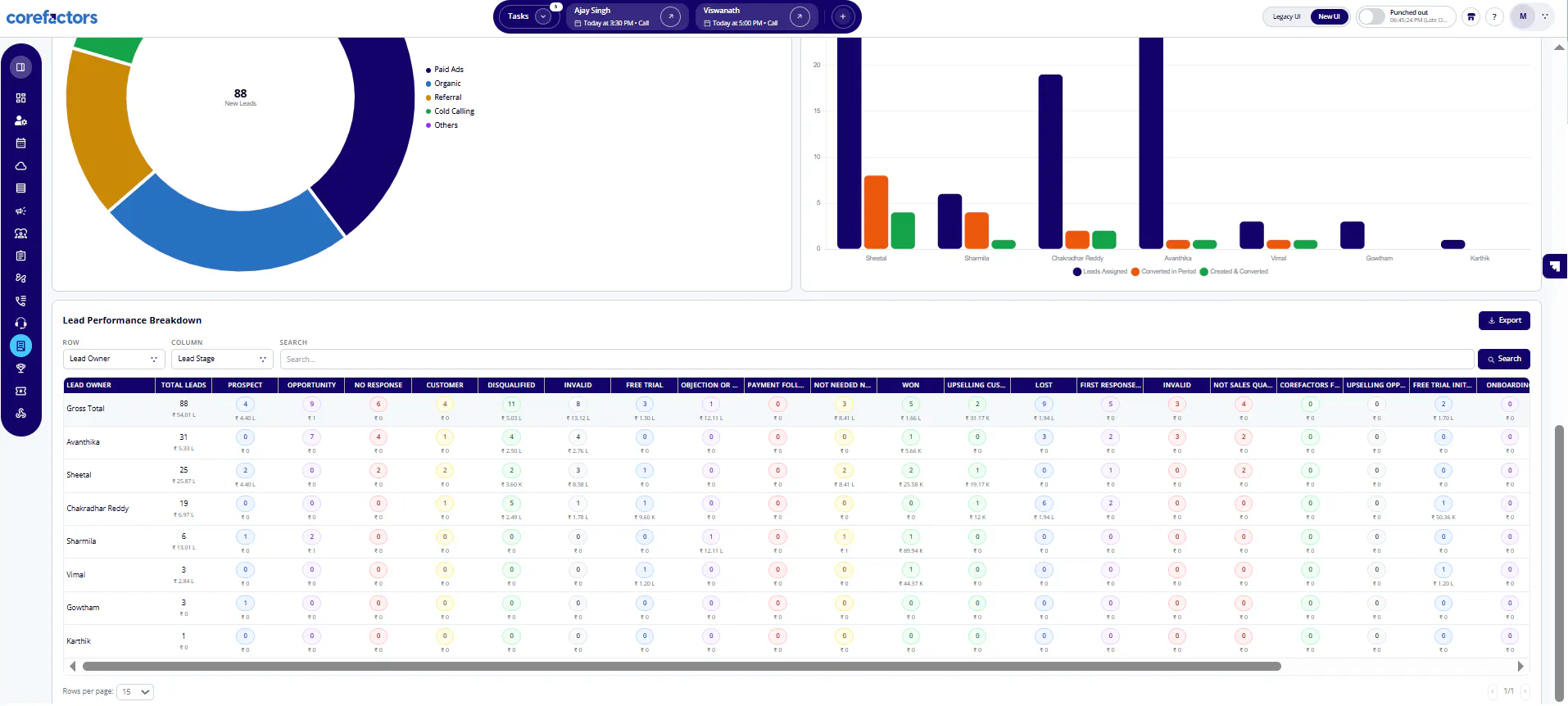This screenshot has height=706, width=1568.
Task: Select the New UI option
Action: coord(1329,16)
